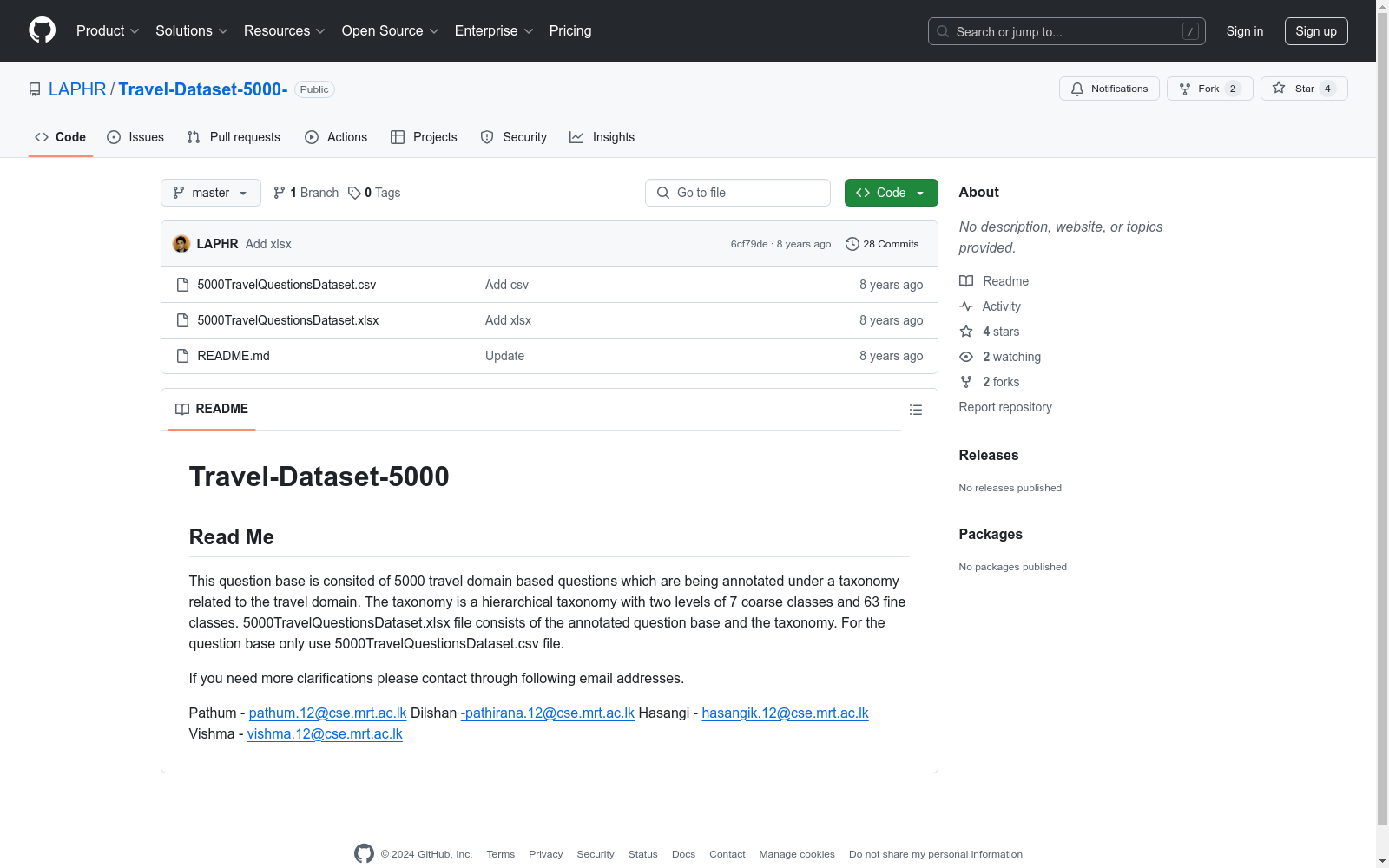Open the README outline list icon

click(916, 410)
